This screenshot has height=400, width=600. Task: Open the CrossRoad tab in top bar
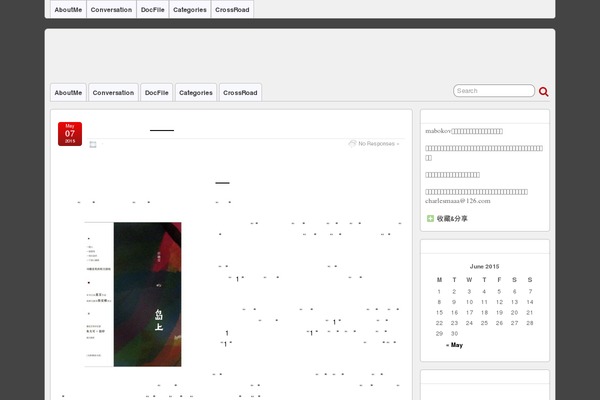click(x=232, y=10)
